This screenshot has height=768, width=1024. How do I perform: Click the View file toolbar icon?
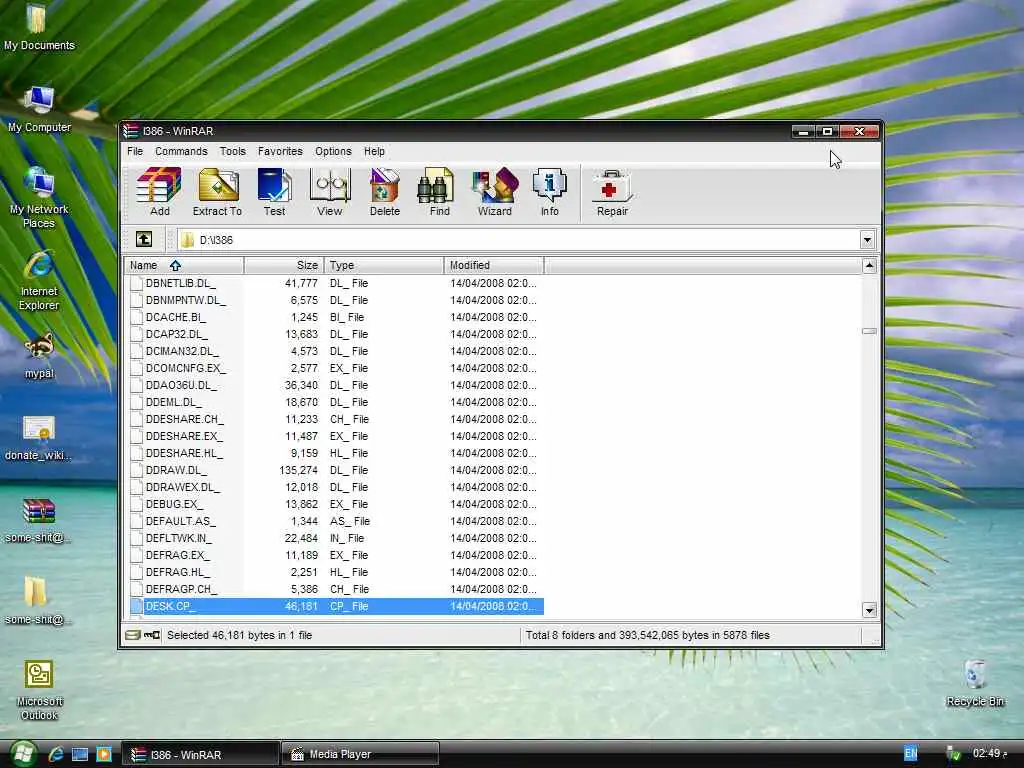click(330, 192)
